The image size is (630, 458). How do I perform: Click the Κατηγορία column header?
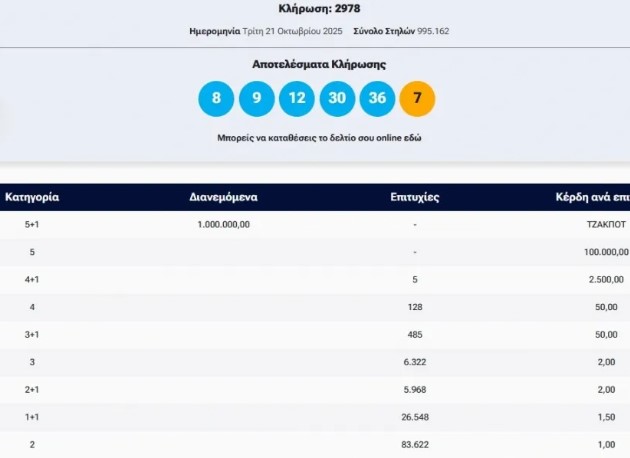tap(32, 197)
